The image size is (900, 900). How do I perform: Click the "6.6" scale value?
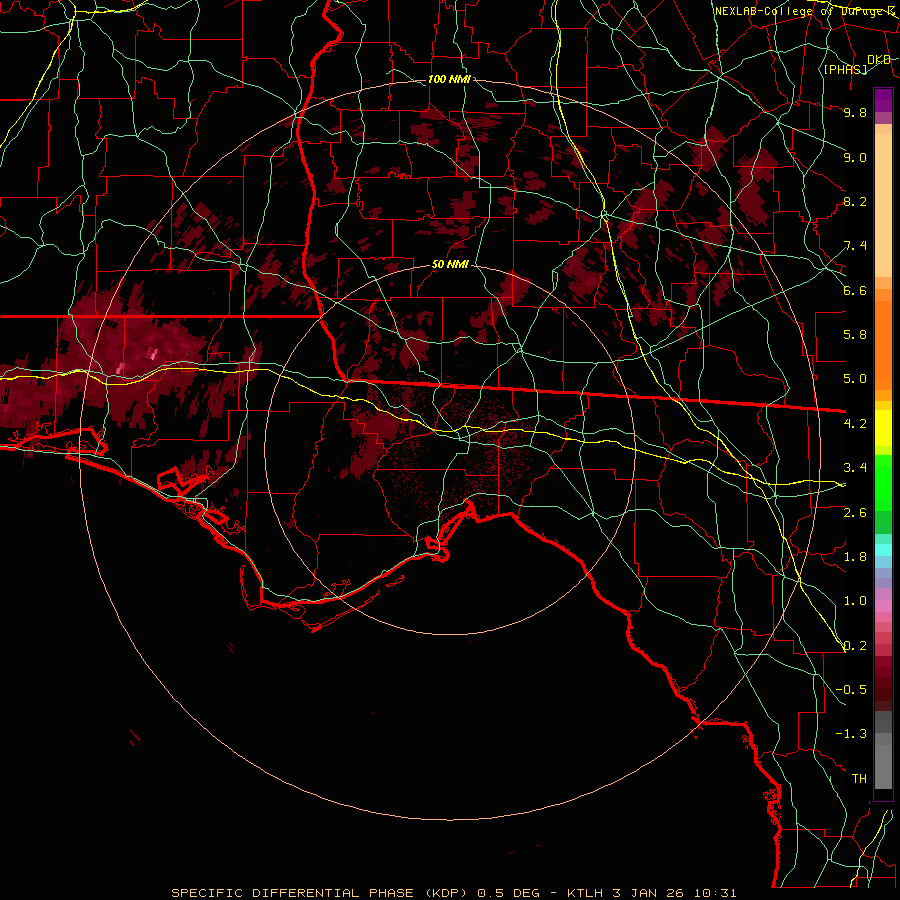click(x=855, y=290)
